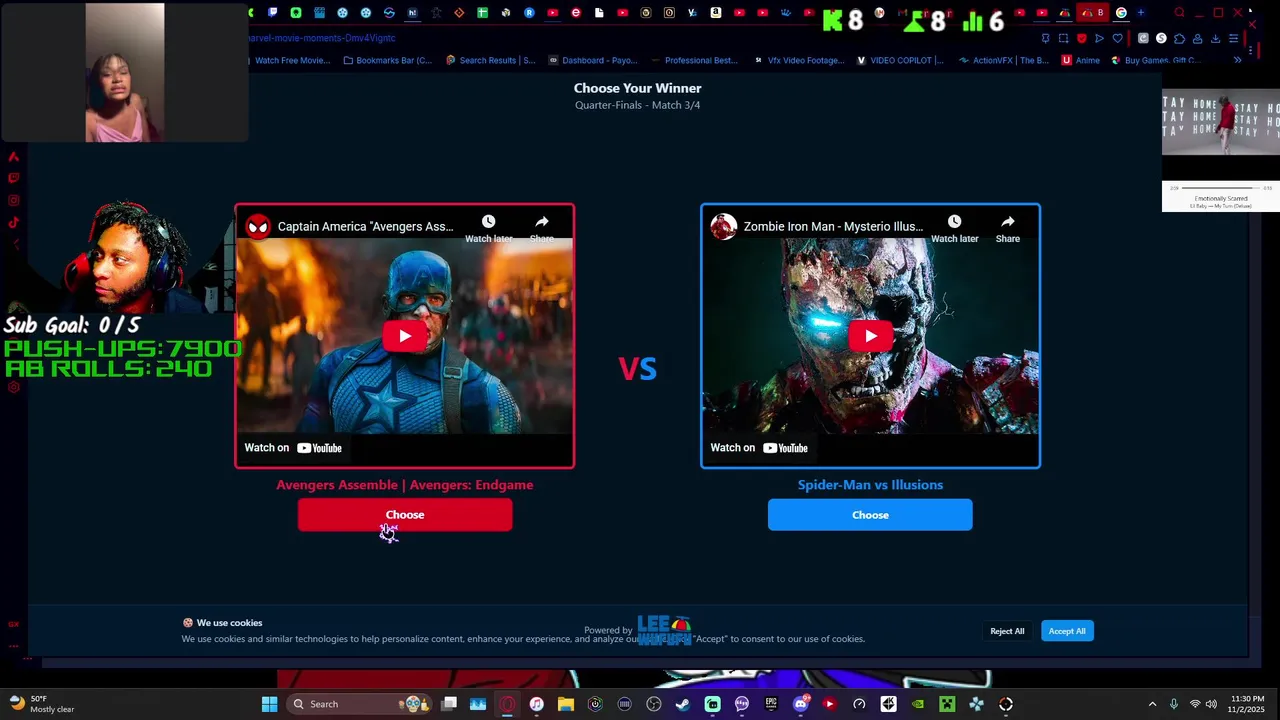Open Instagram in the browser sidebar

coord(14,200)
